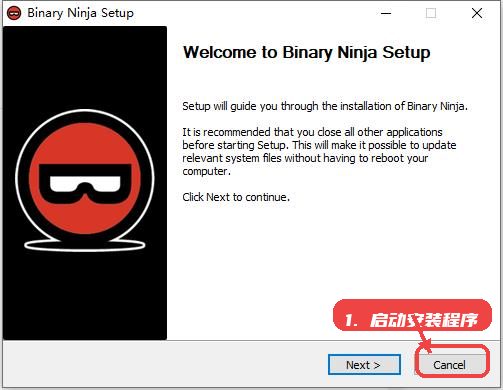Viewport: 503px width, 390px height.
Task: Click the disabled maximize window button
Action: pos(431,13)
